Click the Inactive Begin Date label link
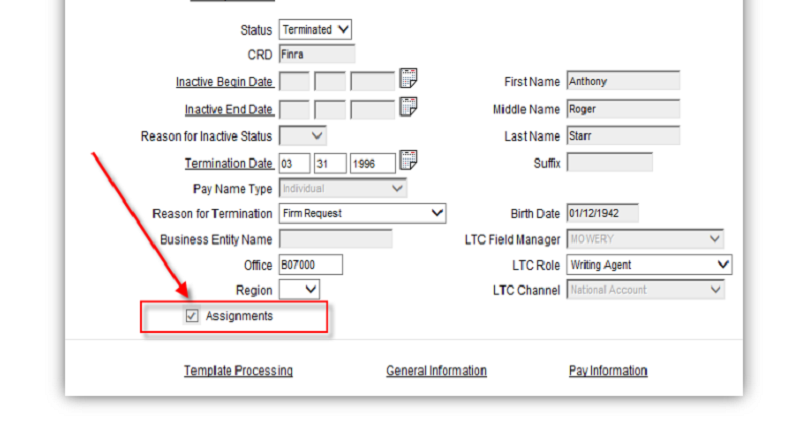This screenshot has height=423, width=800. coord(224,82)
